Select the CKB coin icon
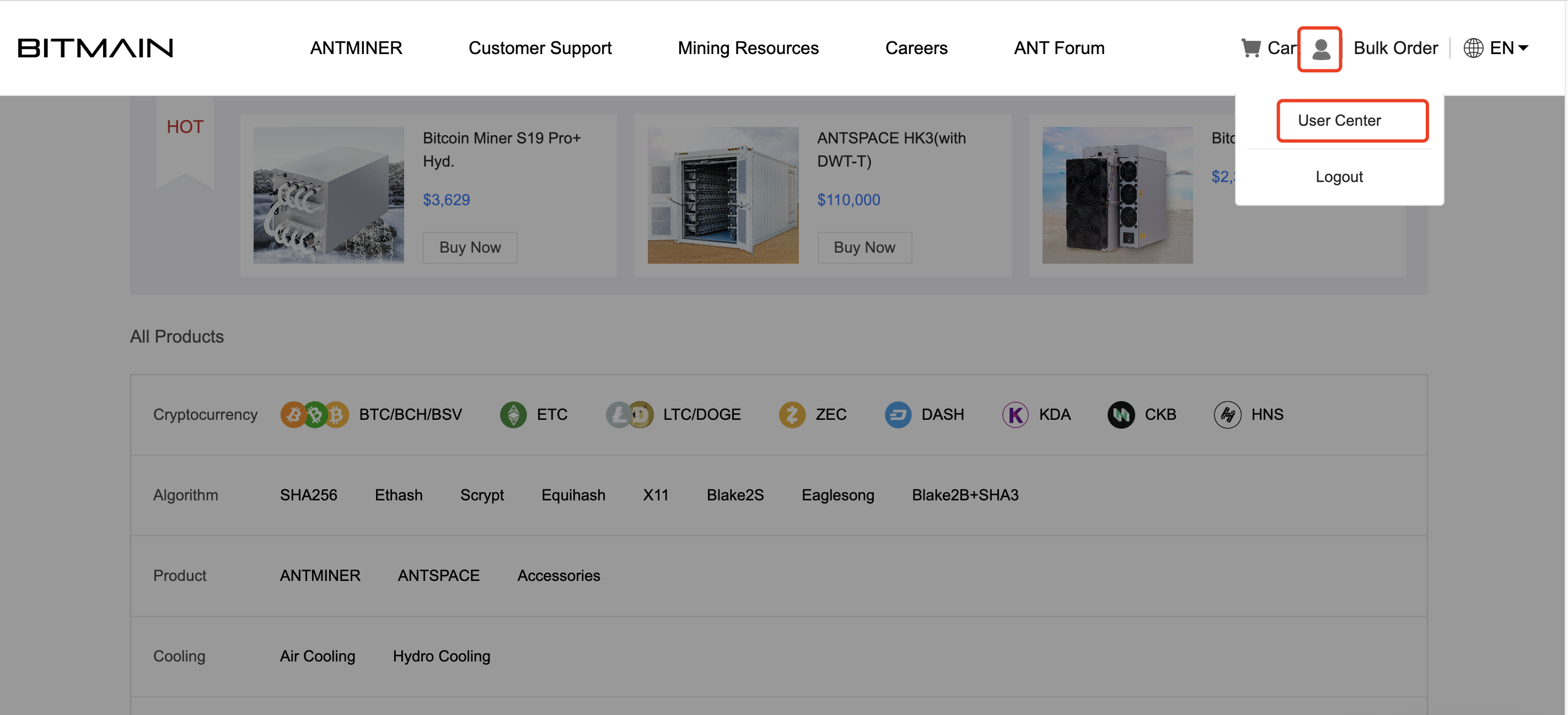The width and height of the screenshot is (1568, 715). tap(1121, 415)
